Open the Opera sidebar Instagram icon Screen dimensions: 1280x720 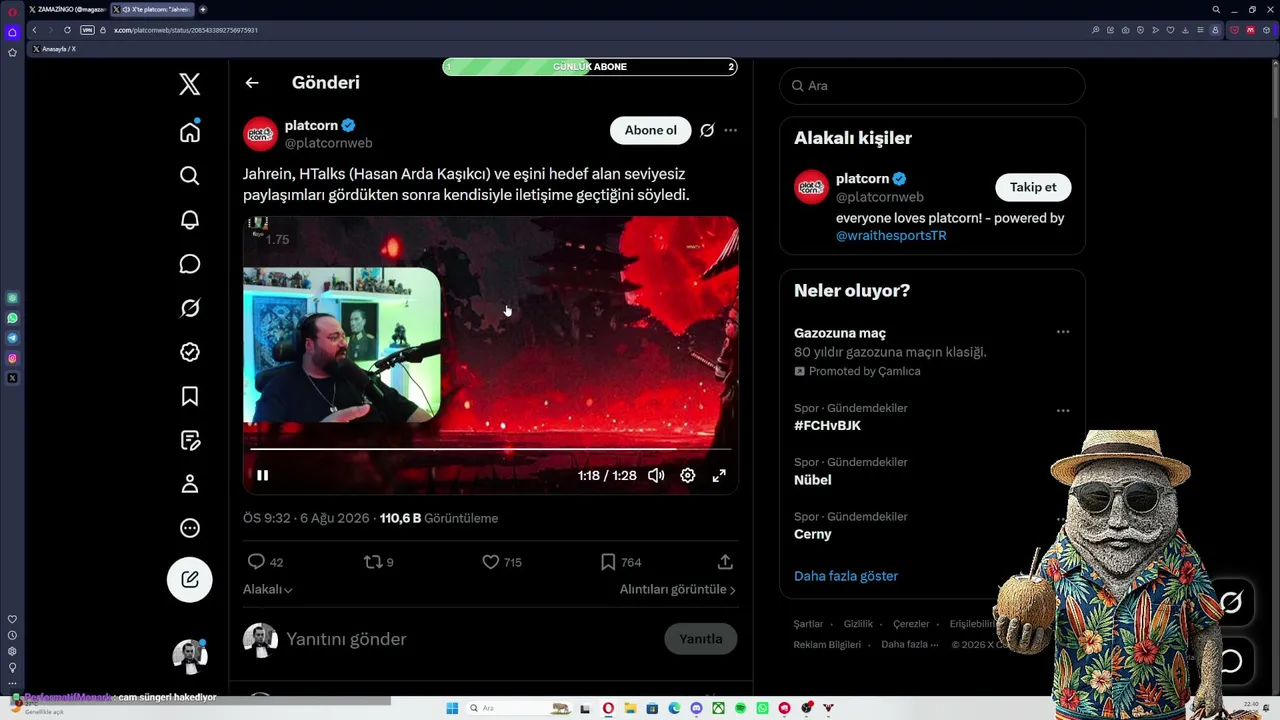click(x=12, y=358)
